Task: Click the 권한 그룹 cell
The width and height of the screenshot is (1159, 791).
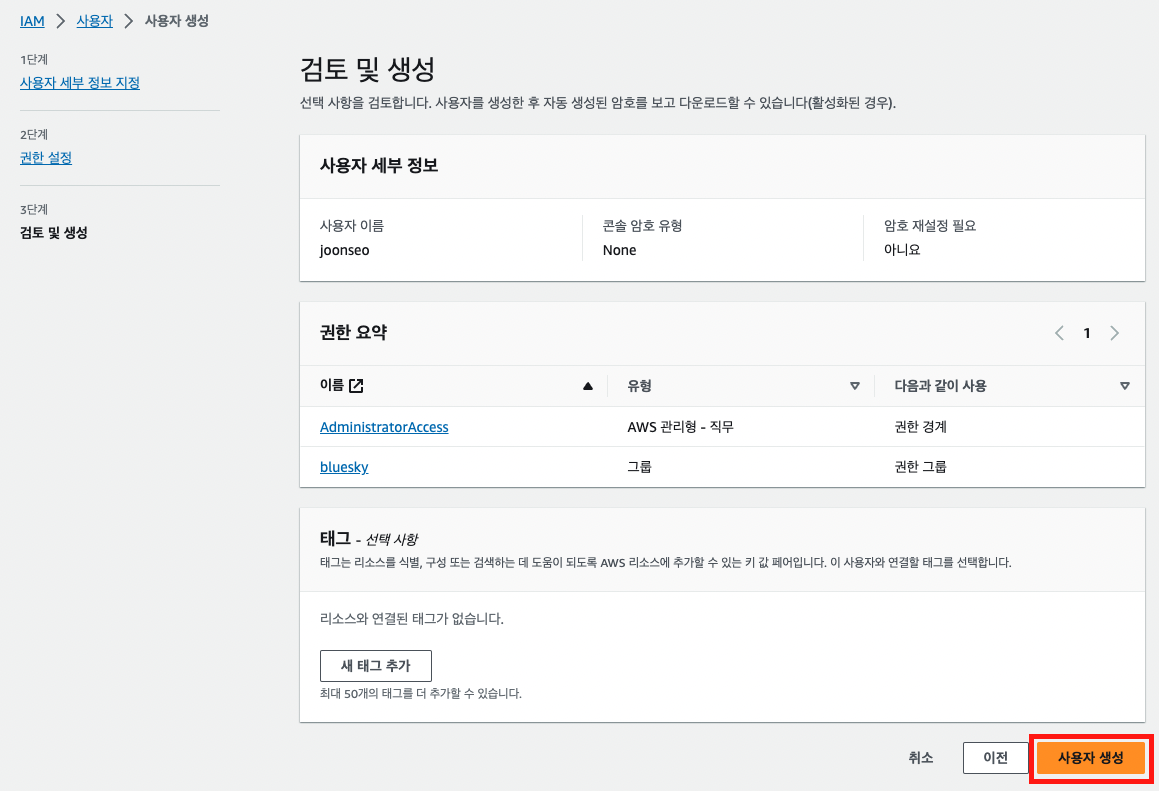Action: click(920, 467)
